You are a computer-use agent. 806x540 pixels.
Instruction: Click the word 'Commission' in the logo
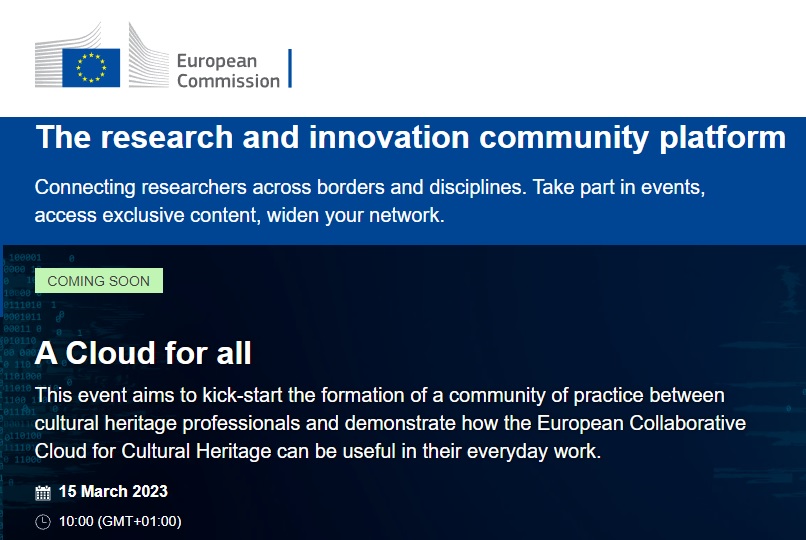click(228, 81)
